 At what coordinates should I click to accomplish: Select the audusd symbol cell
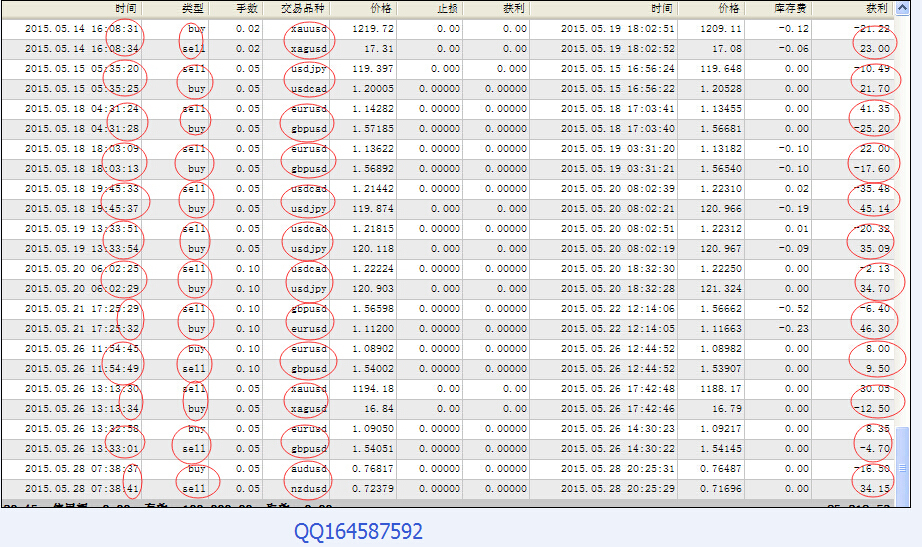pos(309,469)
